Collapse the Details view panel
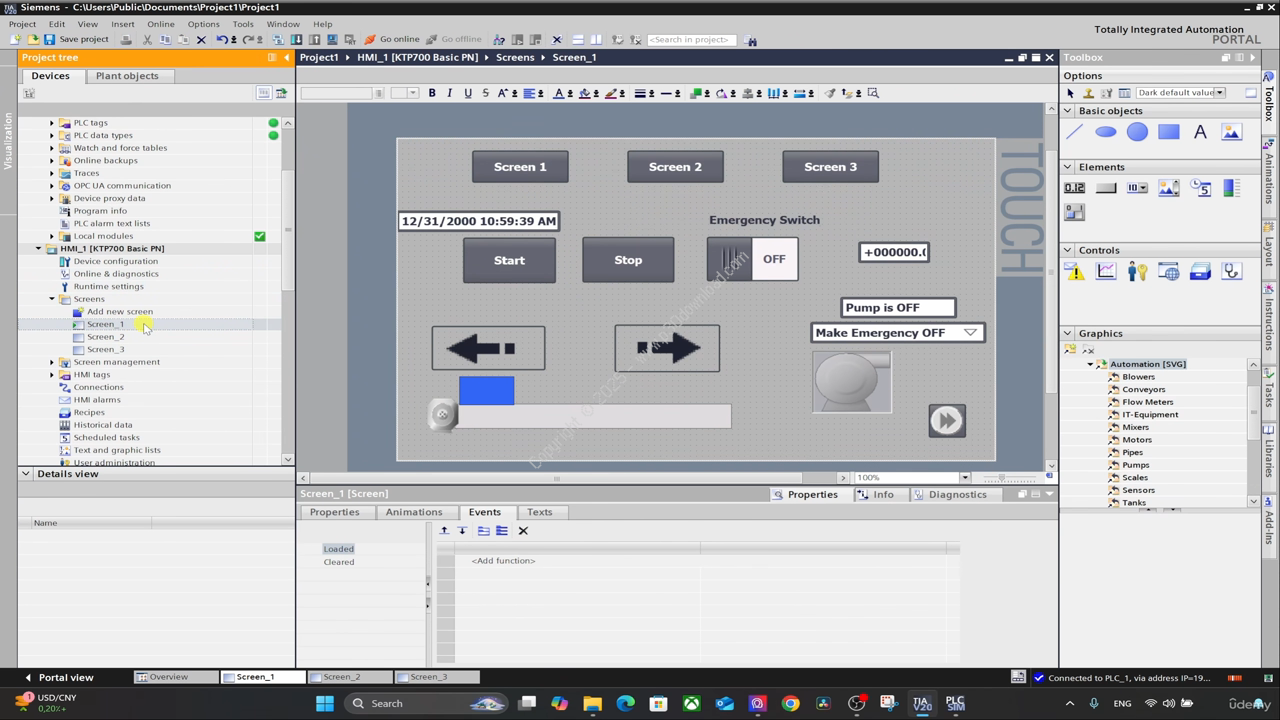Screen dimensions: 1280x720 [x=26, y=474]
